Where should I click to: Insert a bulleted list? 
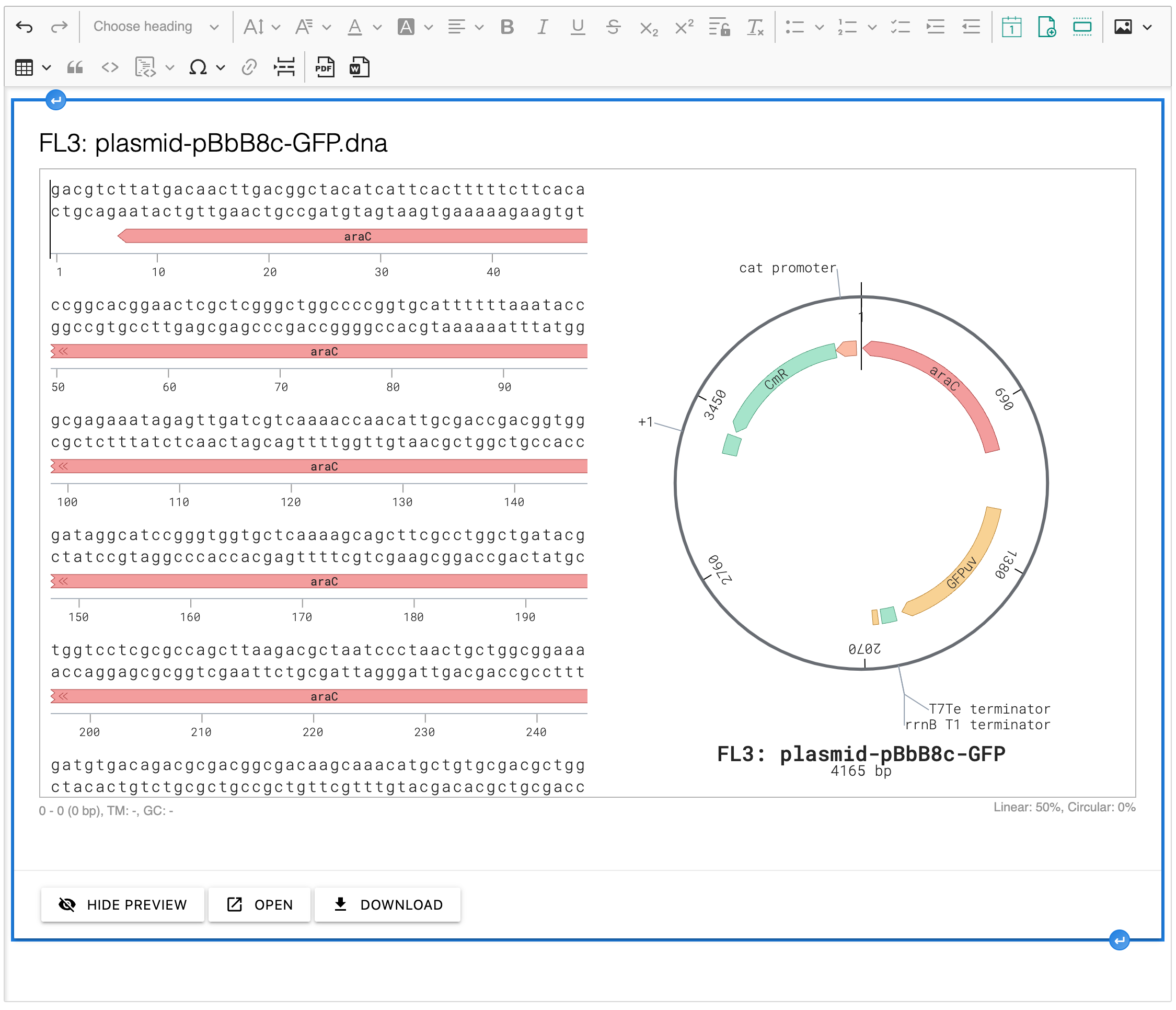point(794,27)
